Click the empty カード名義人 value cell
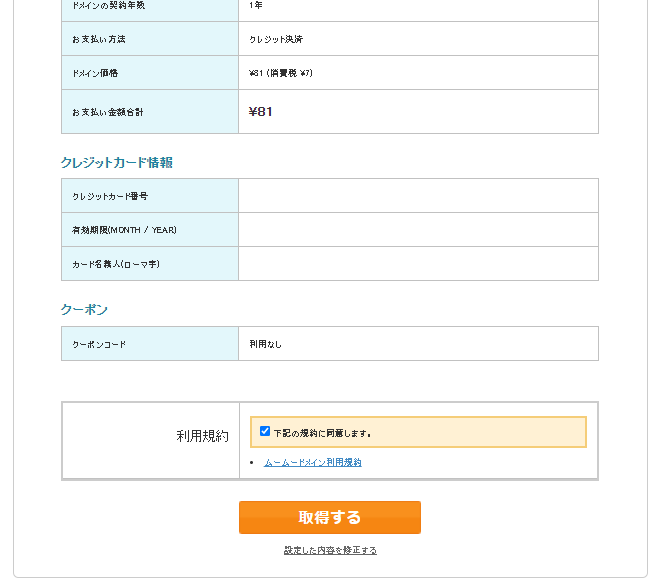Screen dimensions: 671x585 [x=419, y=264]
